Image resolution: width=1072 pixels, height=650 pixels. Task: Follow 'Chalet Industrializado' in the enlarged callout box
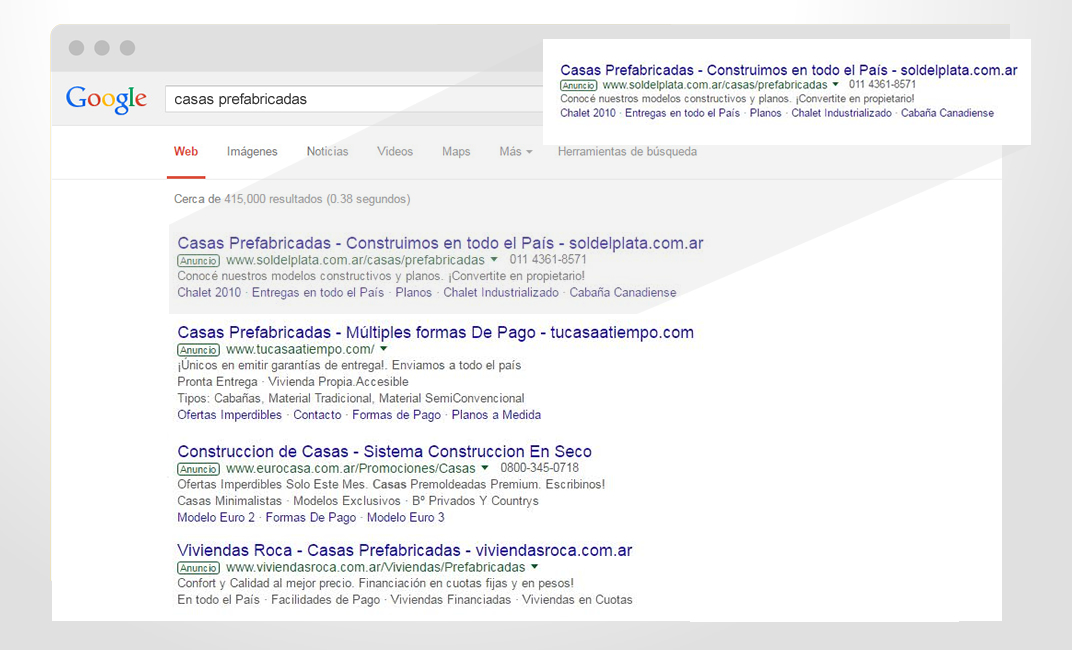point(842,113)
